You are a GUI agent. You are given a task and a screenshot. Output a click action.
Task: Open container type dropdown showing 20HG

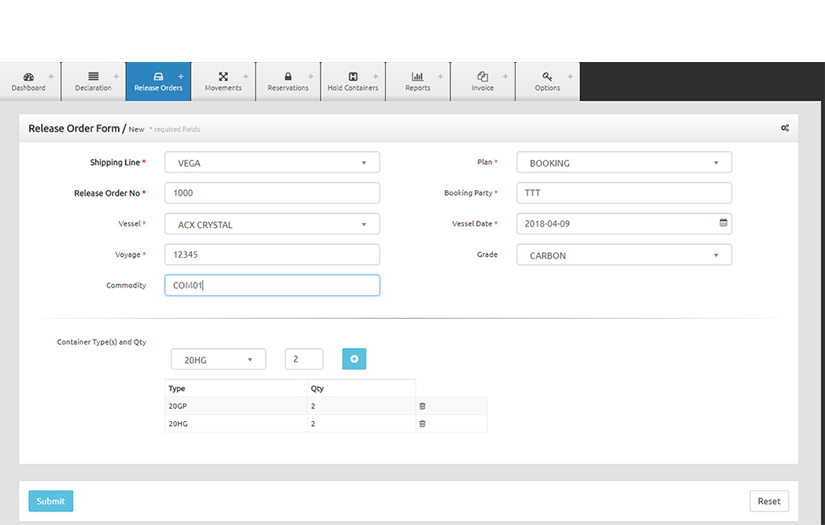pyautogui.click(x=218, y=359)
